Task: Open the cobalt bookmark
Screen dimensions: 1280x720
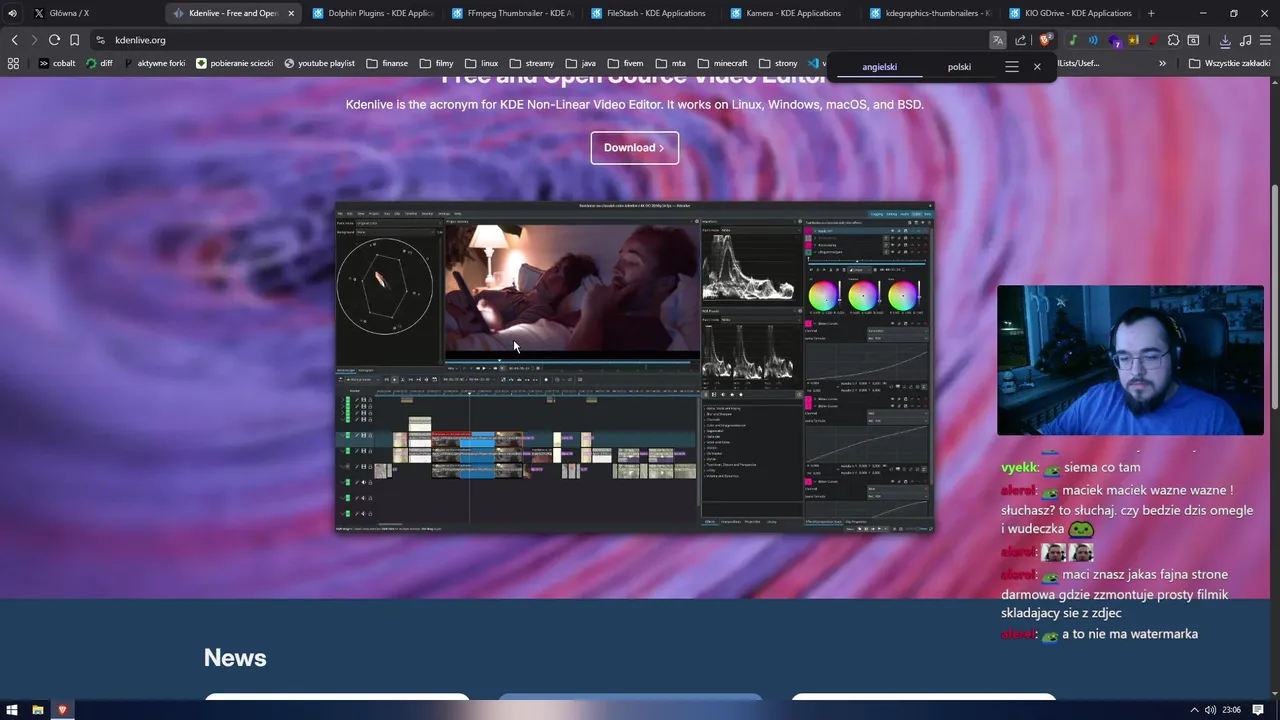Action: (57, 63)
